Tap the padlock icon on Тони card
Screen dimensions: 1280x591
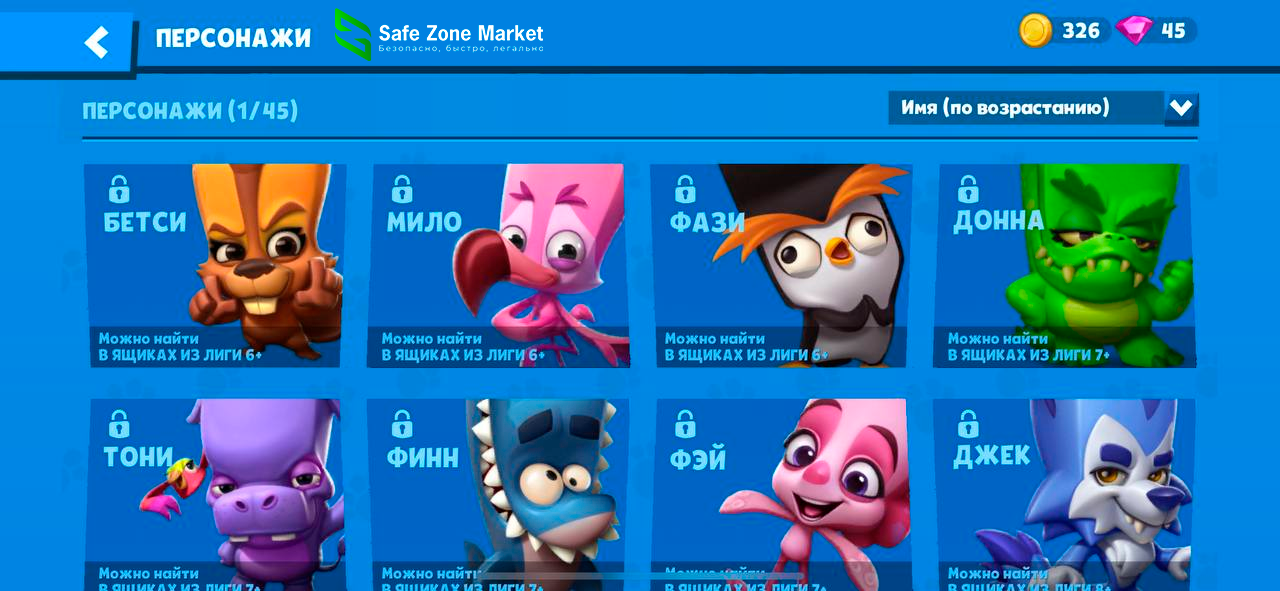pos(119,423)
